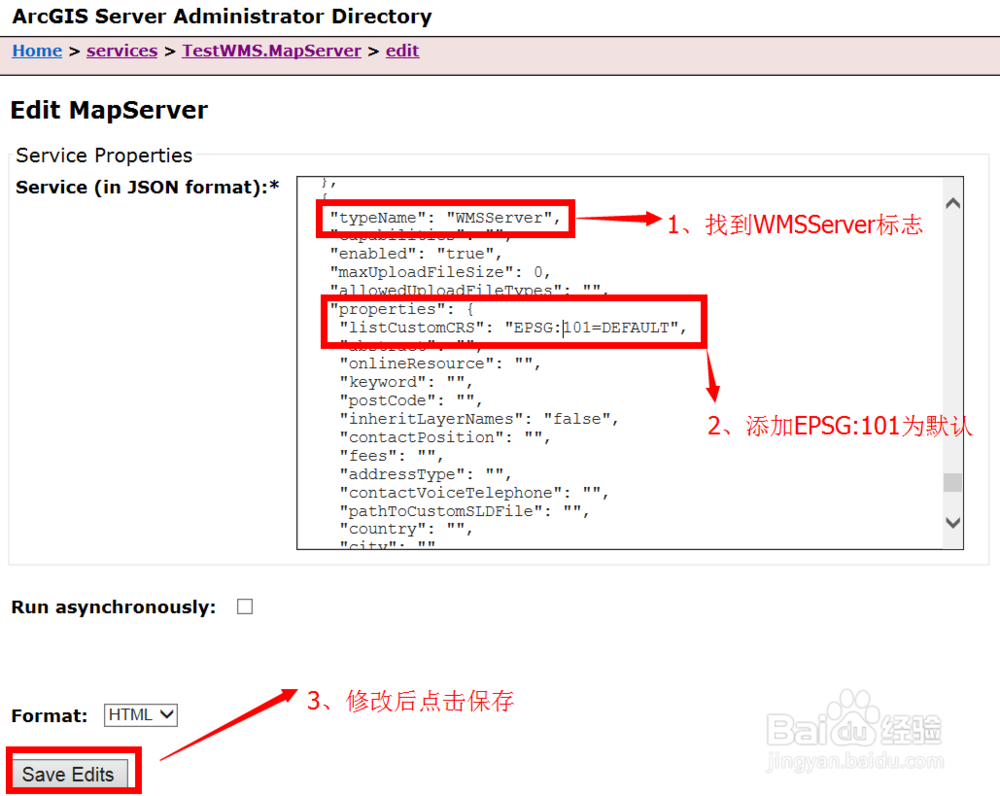This screenshot has width=1000, height=796.
Task: Place cursor in "typeName": "WMSServer" line
Action: pos(445,218)
